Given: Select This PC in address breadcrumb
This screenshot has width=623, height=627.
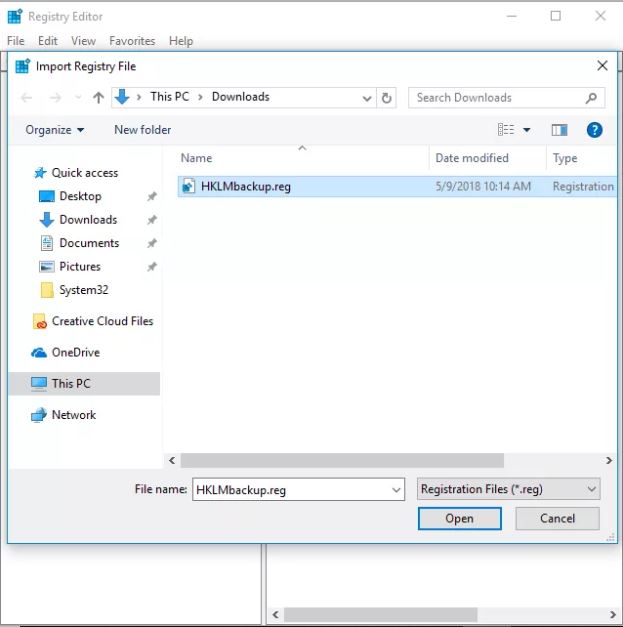Looking at the screenshot, I should click(170, 97).
